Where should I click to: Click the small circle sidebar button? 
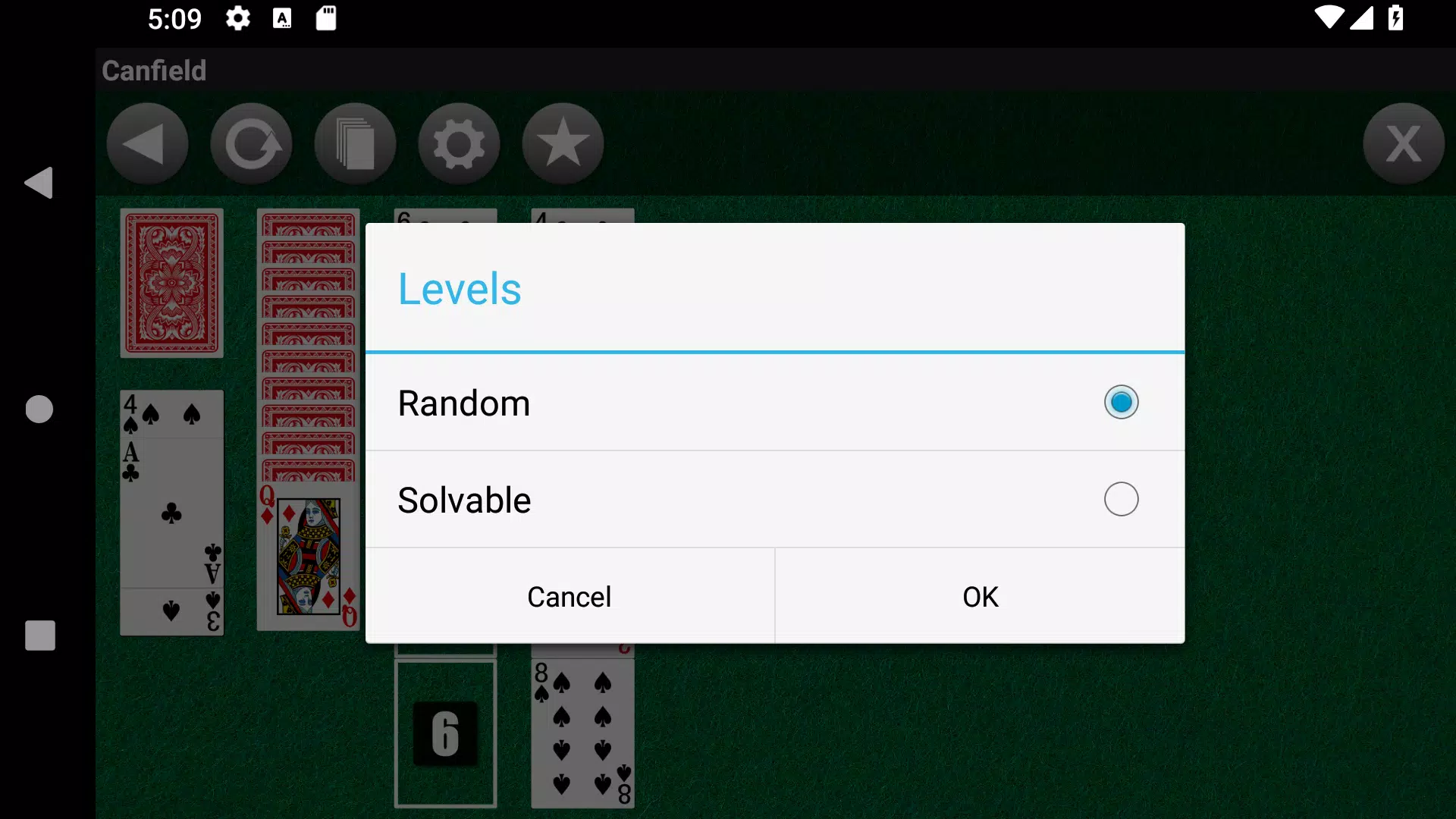coord(40,409)
